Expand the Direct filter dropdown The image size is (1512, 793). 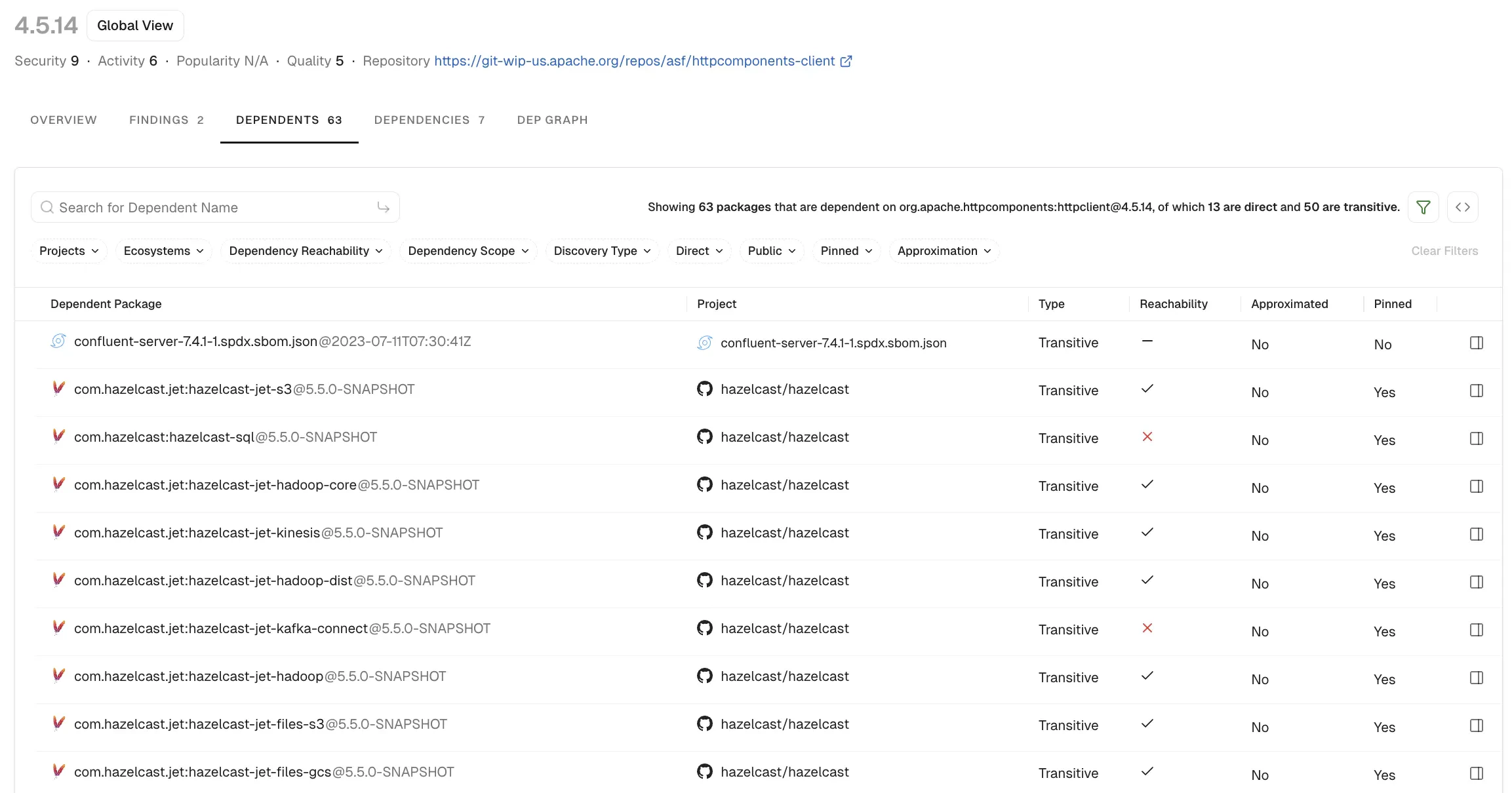coord(700,251)
